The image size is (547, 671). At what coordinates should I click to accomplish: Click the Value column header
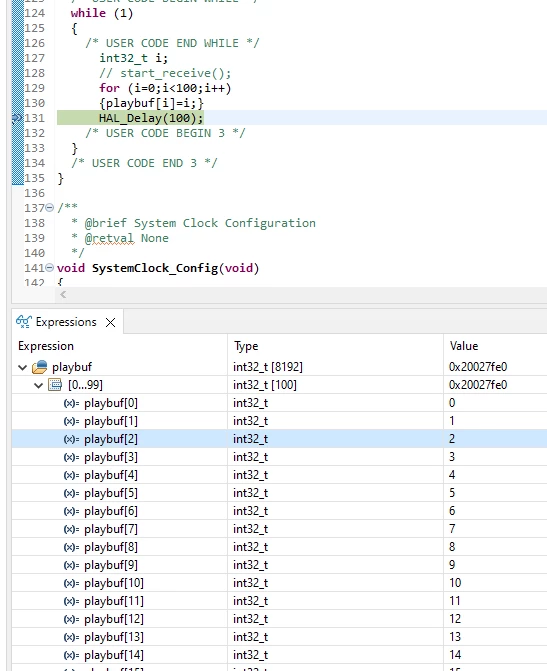(x=464, y=346)
